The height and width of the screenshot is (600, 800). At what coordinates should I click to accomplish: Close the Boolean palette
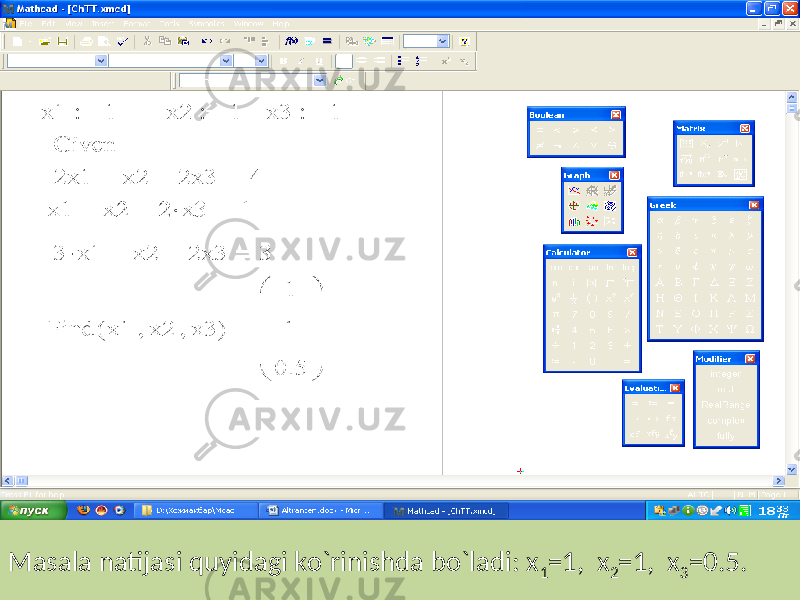[616, 115]
